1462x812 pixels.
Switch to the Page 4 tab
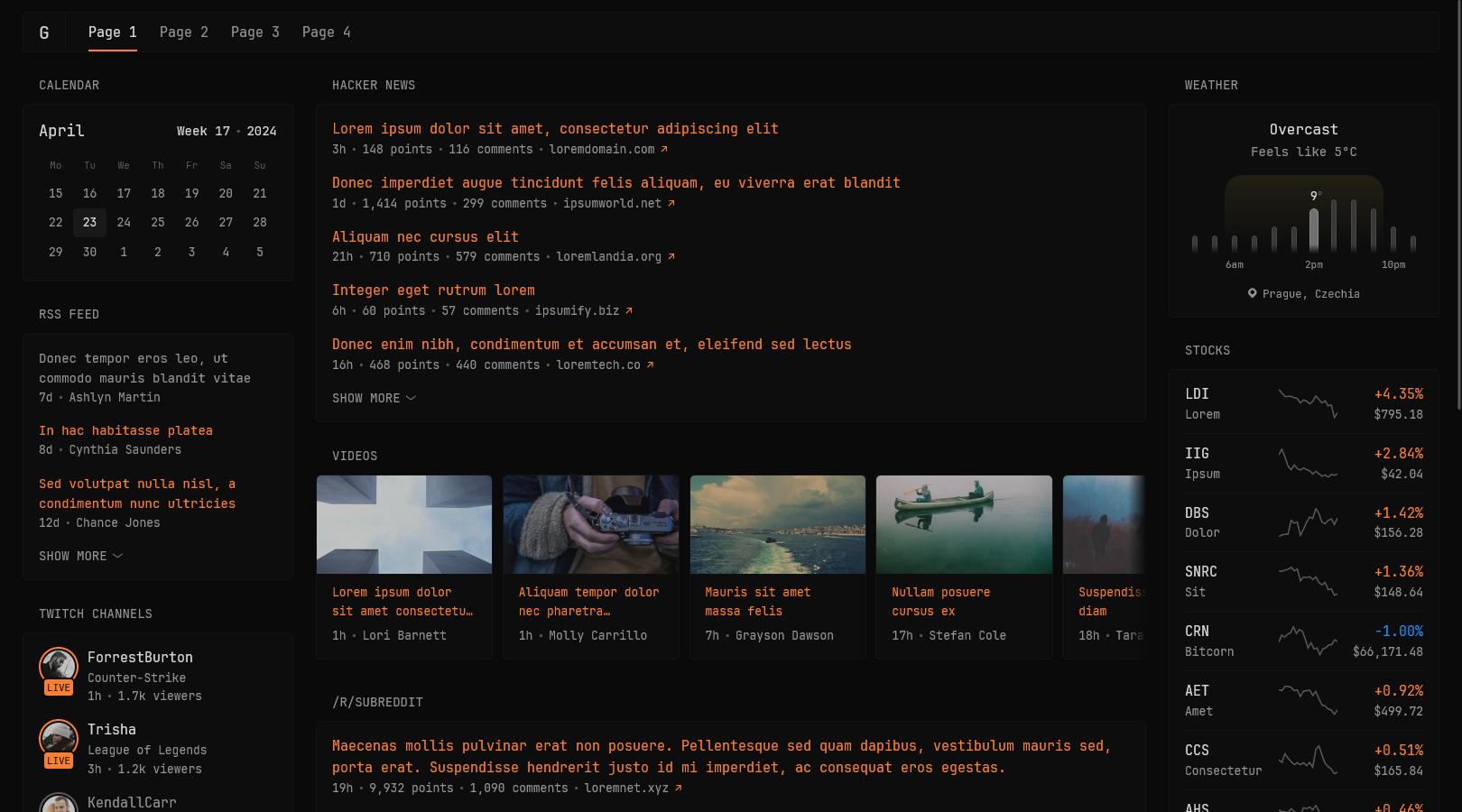tap(326, 32)
